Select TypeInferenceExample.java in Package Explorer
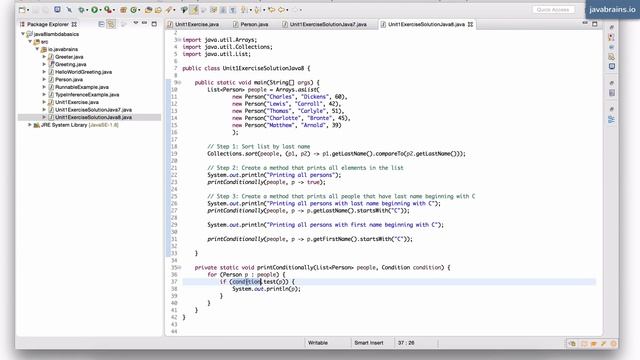 point(87,95)
